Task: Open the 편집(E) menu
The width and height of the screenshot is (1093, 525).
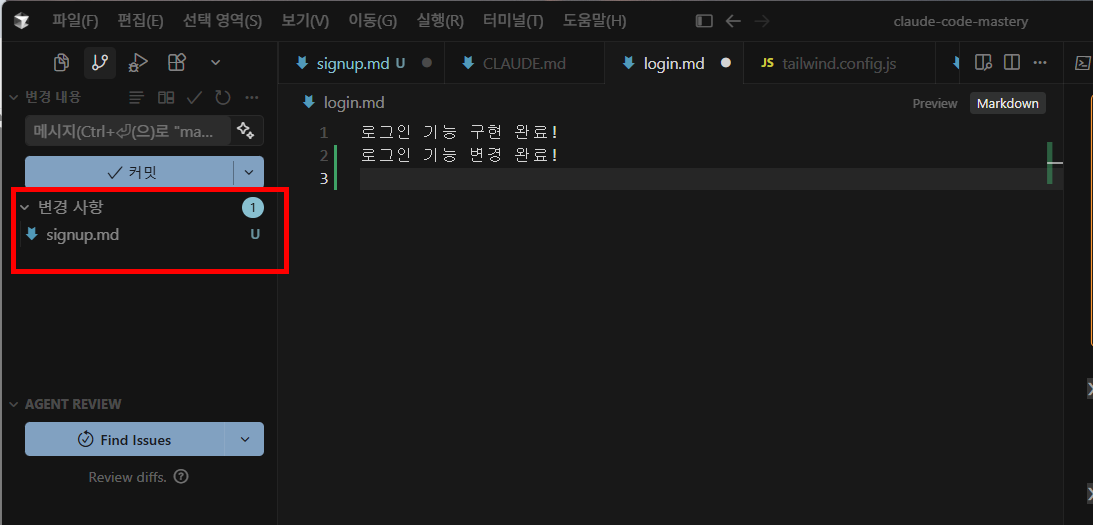Action: click(140, 21)
